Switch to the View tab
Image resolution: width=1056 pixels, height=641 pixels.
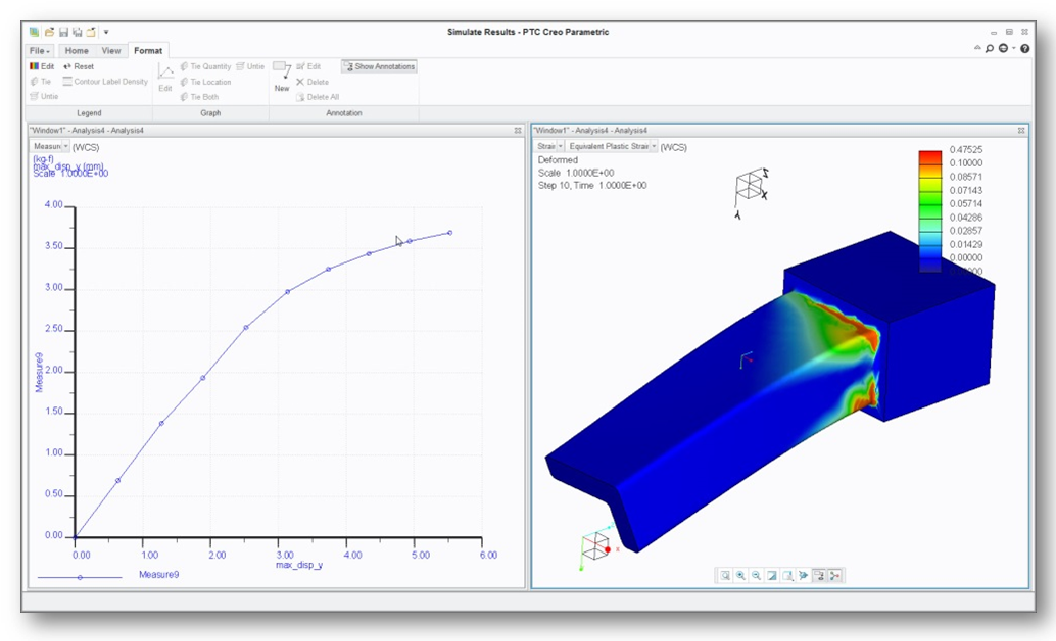[111, 50]
